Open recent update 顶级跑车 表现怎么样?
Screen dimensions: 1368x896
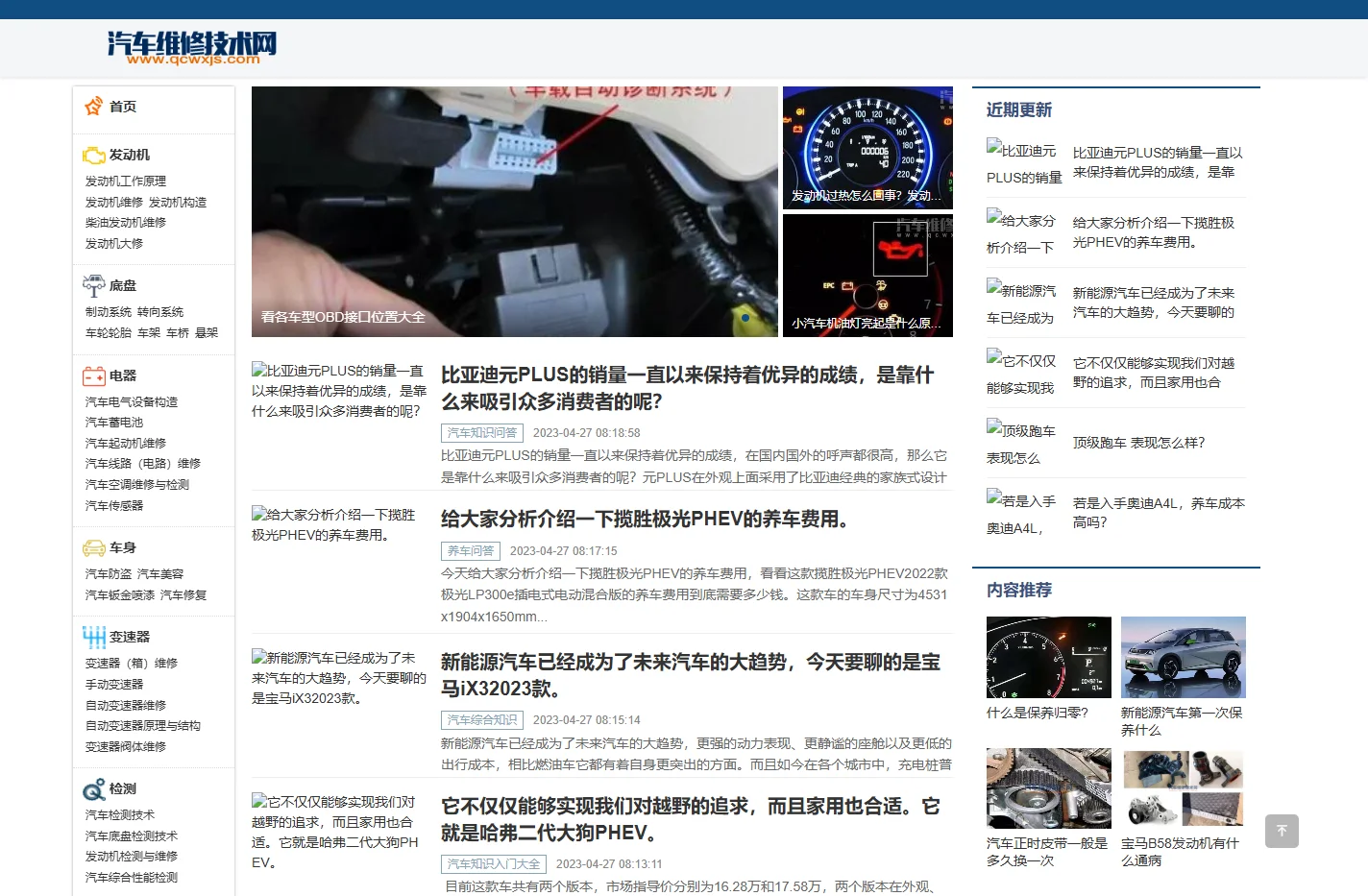[x=1138, y=443]
